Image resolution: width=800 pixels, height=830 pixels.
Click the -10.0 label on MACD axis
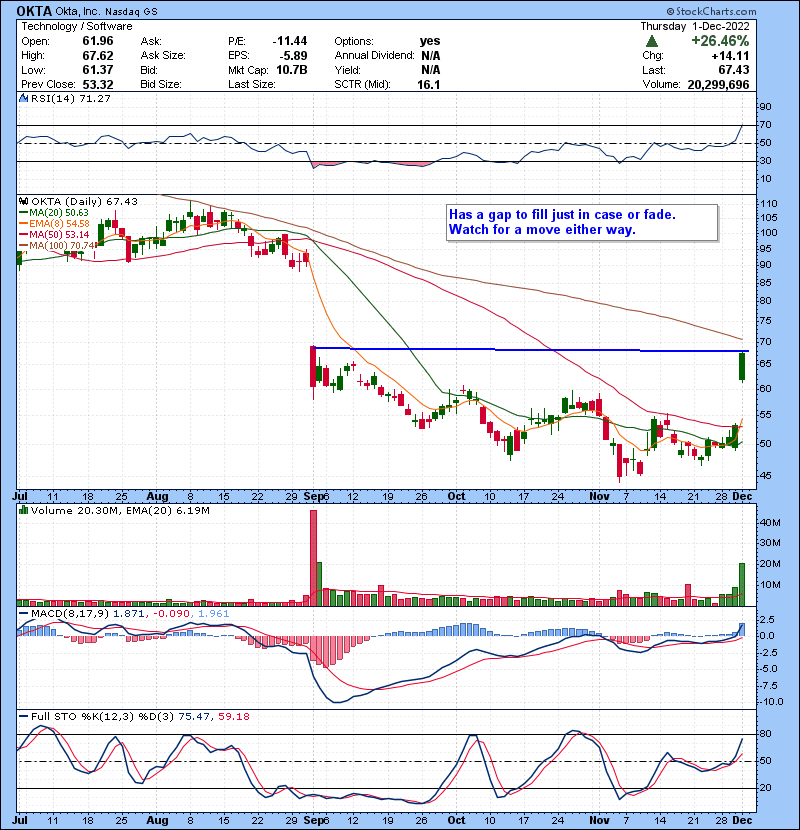point(771,702)
